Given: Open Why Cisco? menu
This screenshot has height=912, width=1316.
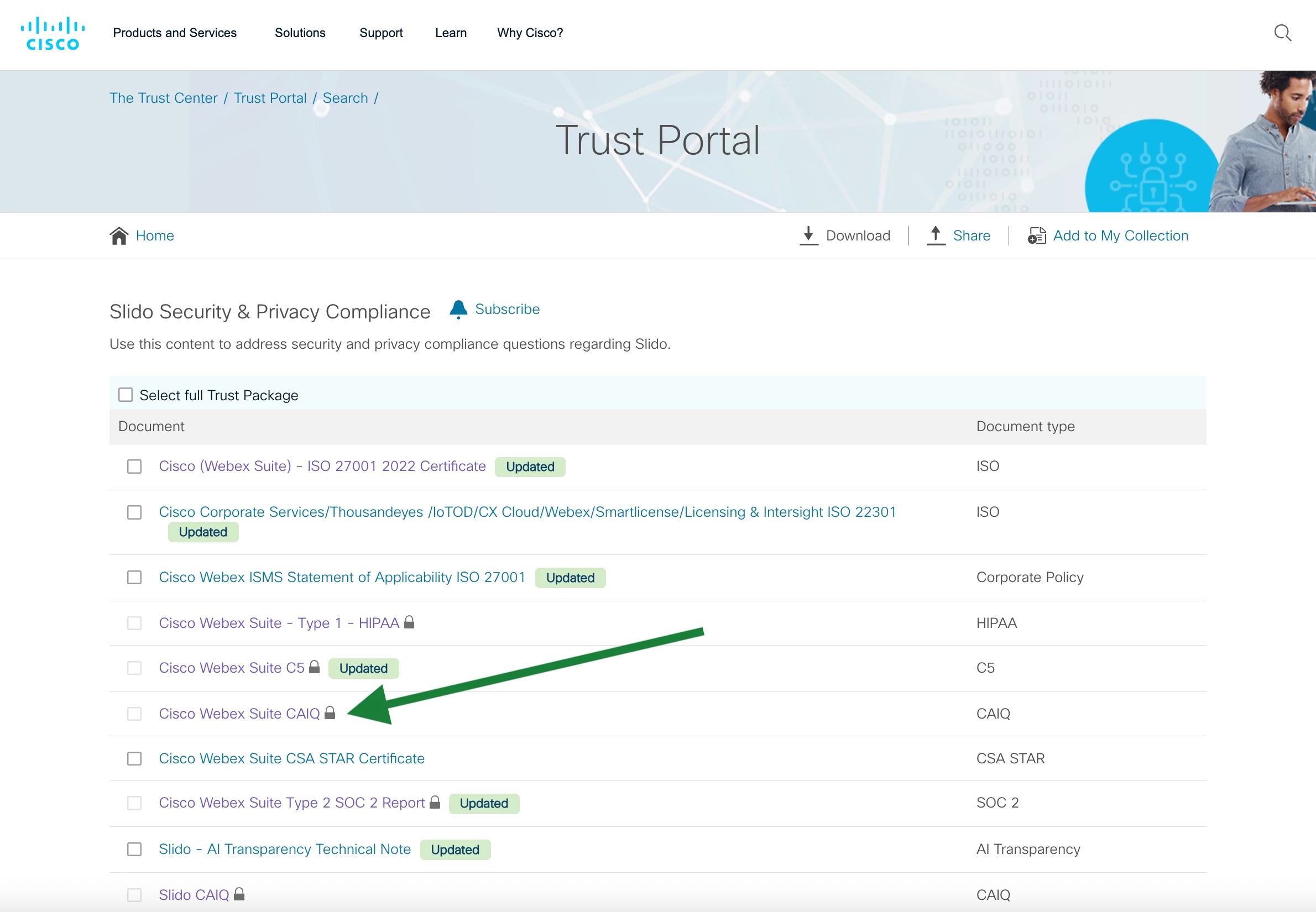Looking at the screenshot, I should pyautogui.click(x=529, y=33).
